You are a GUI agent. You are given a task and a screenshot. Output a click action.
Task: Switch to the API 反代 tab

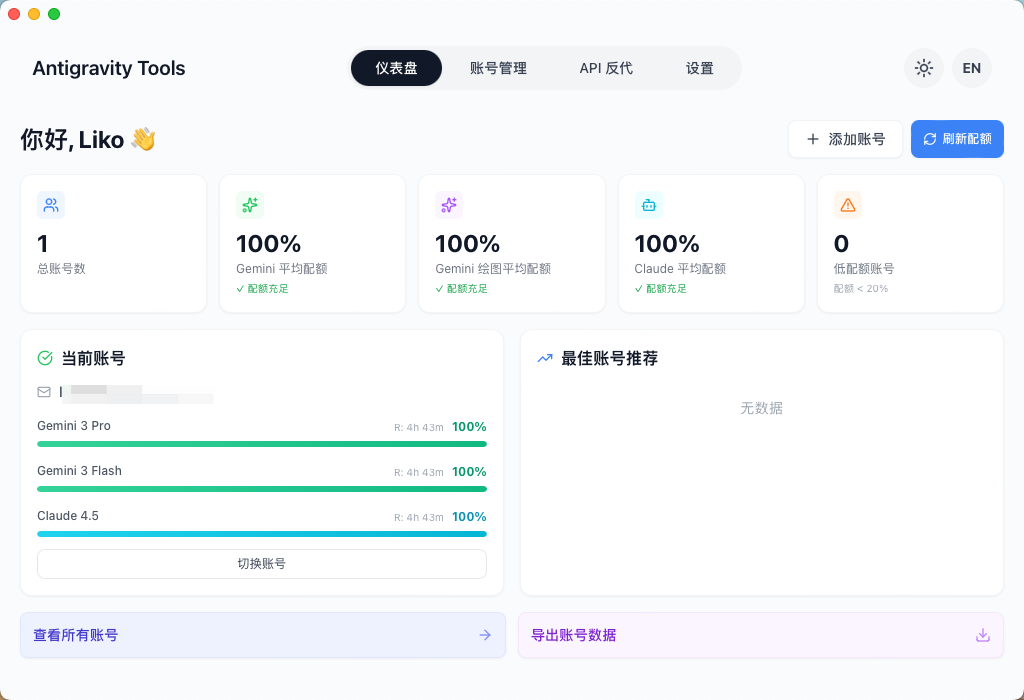click(606, 68)
